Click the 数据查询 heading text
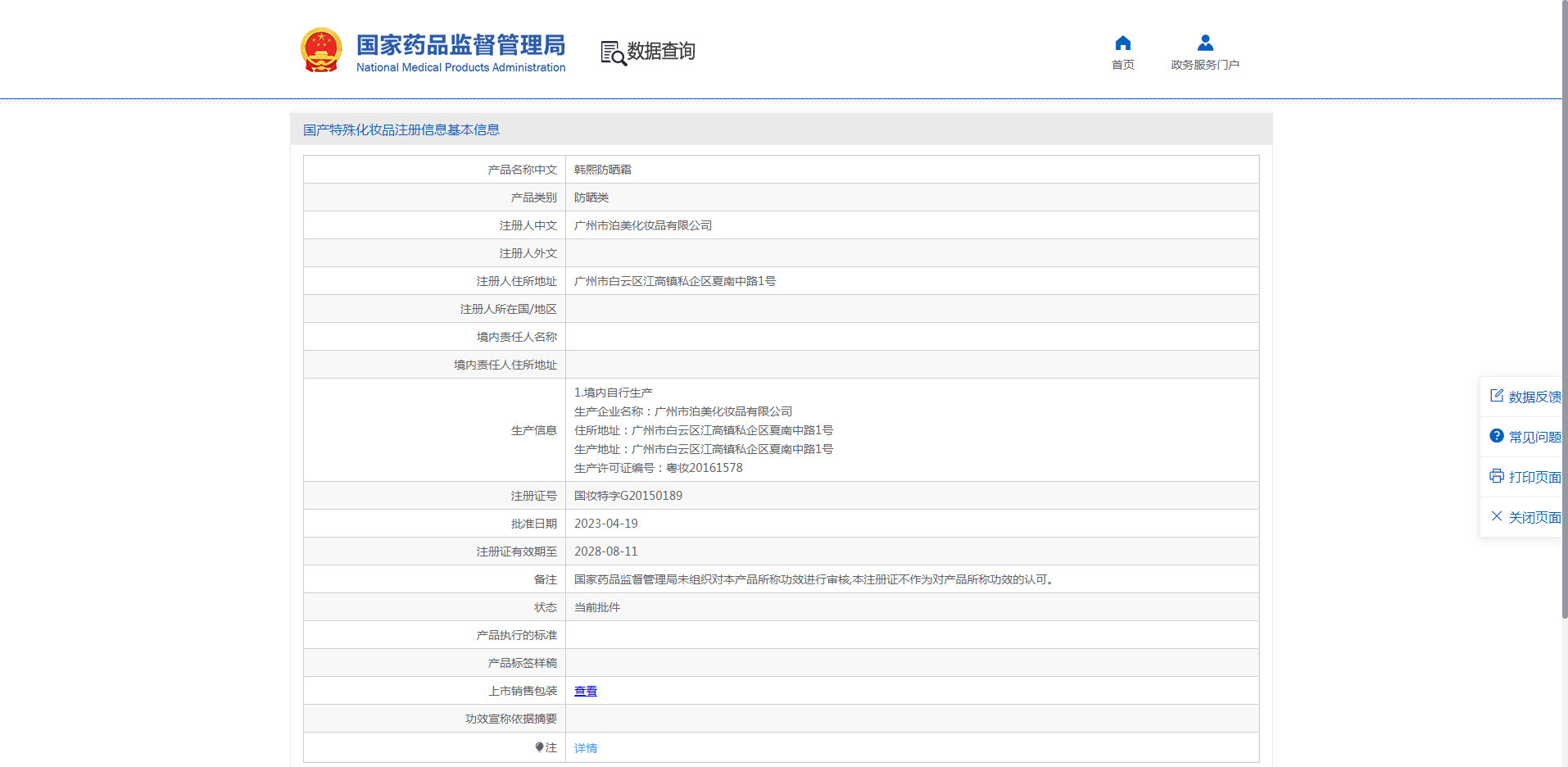The image size is (1568, 767). [660, 52]
